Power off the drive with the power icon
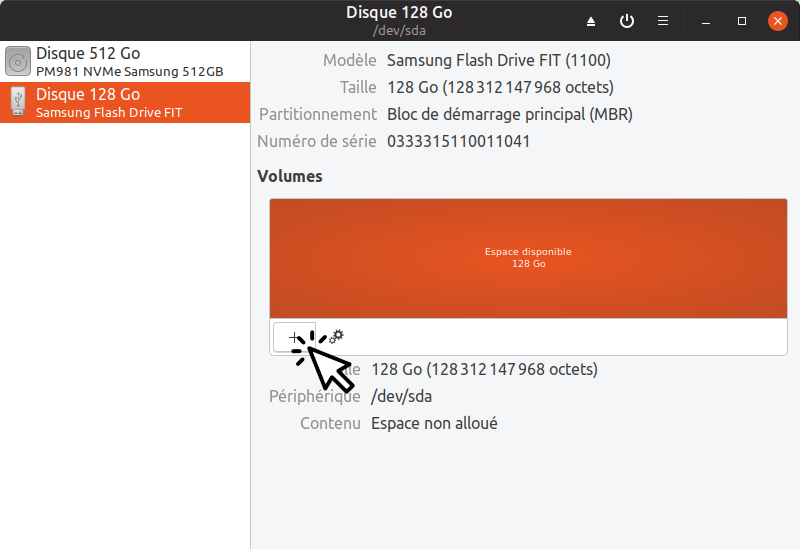Image resolution: width=800 pixels, height=549 pixels. tap(627, 21)
